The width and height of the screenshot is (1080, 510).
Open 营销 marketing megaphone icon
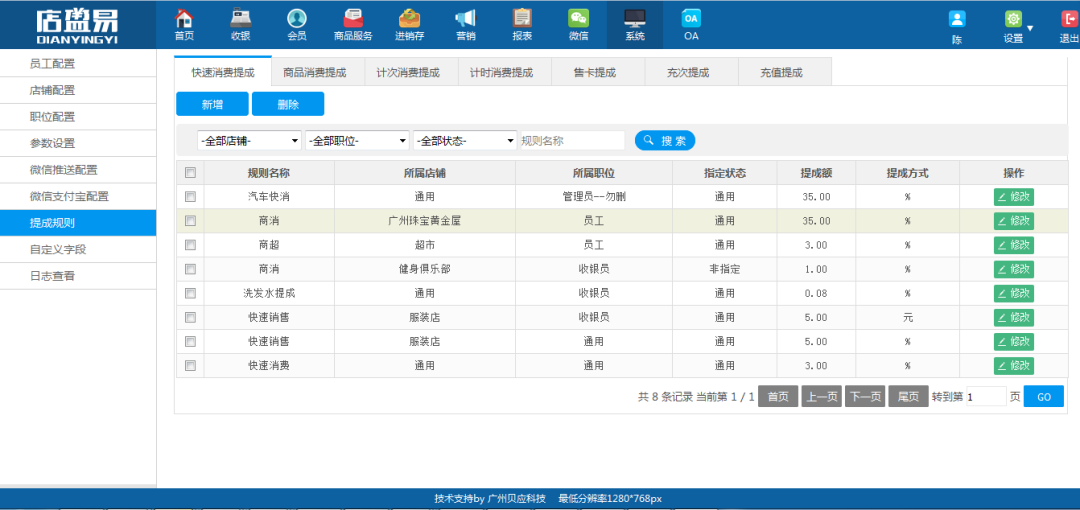[x=466, y=19]
